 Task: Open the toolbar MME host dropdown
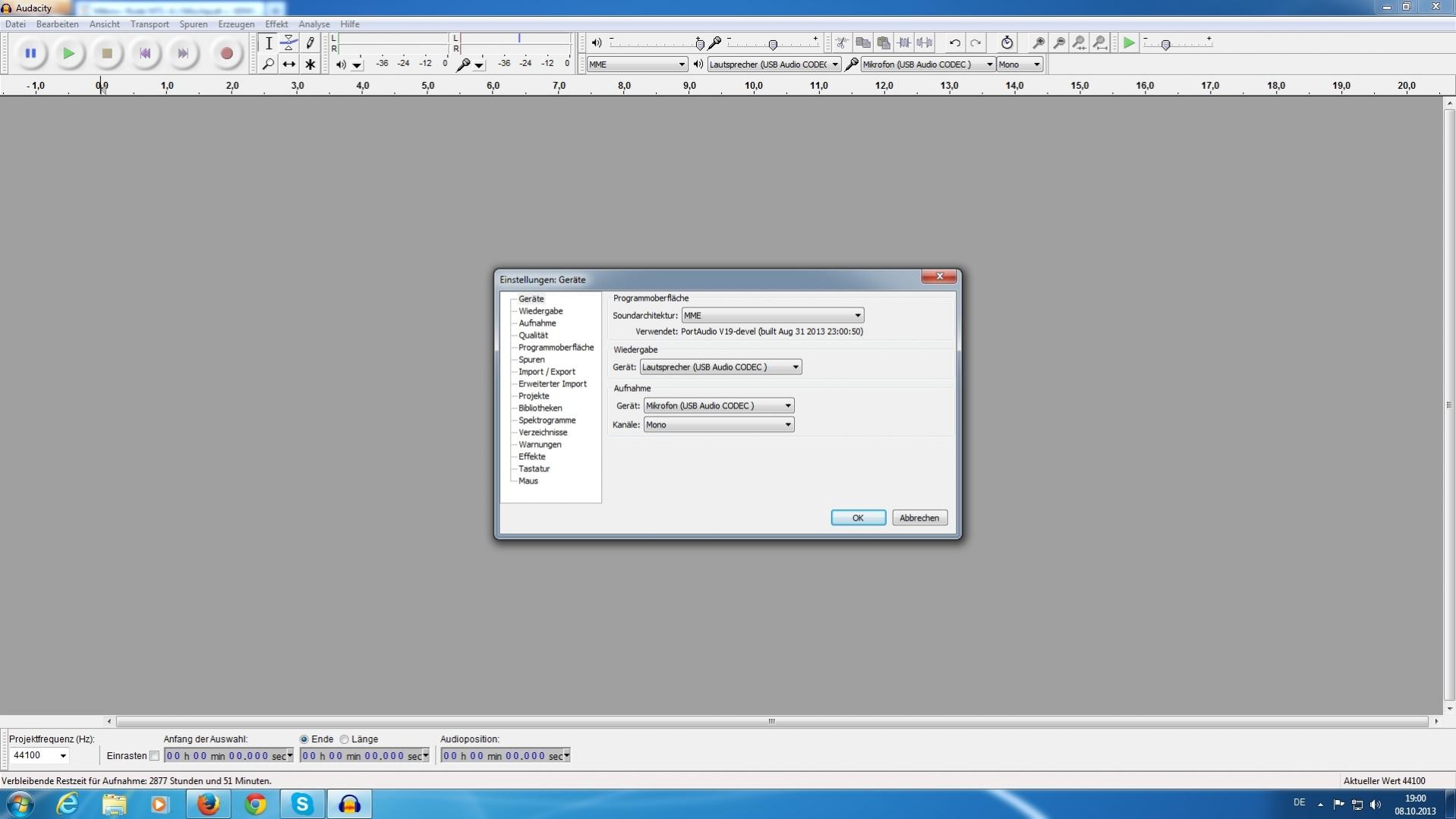[637, 65]
